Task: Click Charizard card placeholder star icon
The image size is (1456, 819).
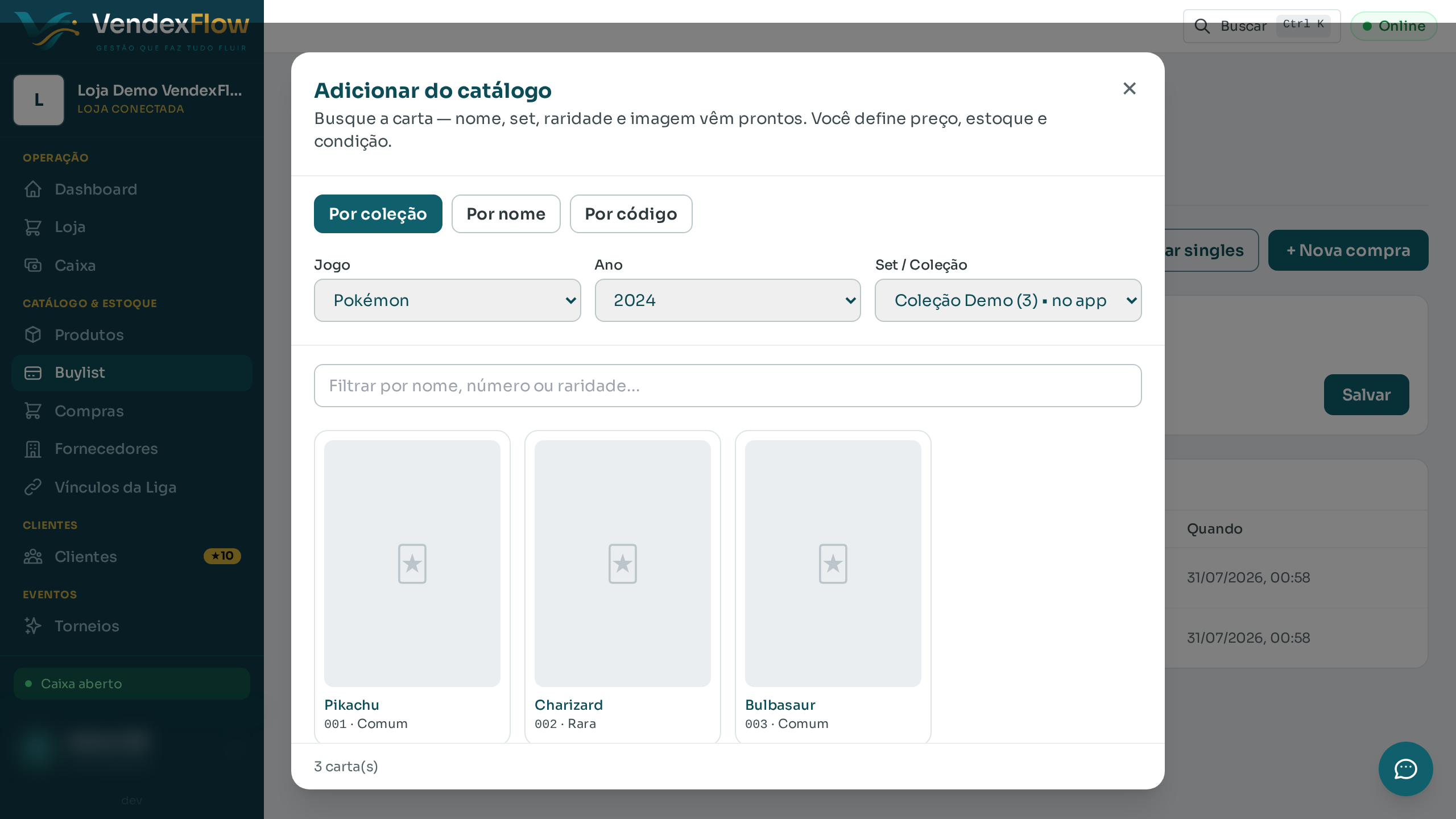Action: point(623,564)
